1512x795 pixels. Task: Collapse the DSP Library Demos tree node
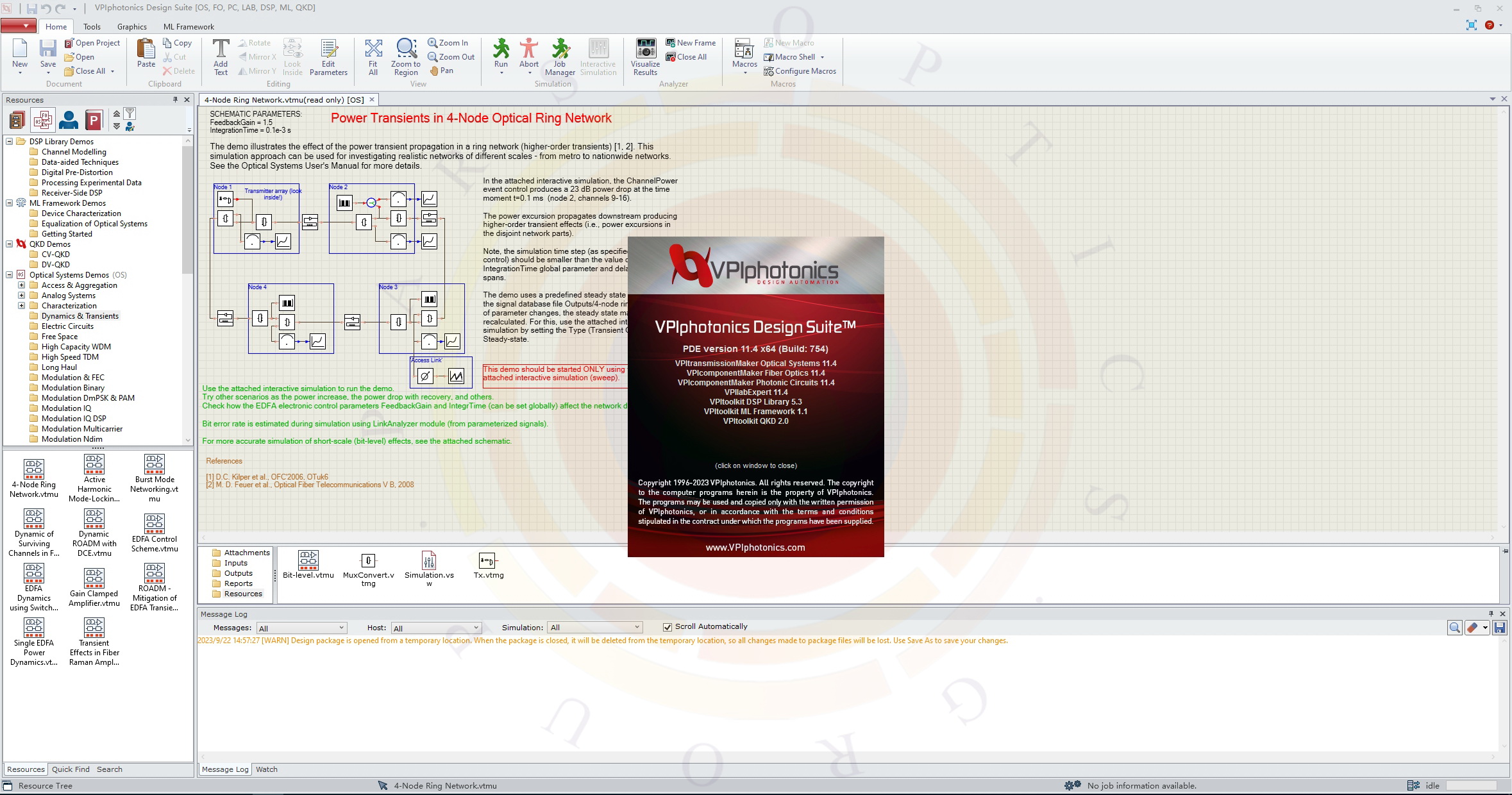pos(10,142)
